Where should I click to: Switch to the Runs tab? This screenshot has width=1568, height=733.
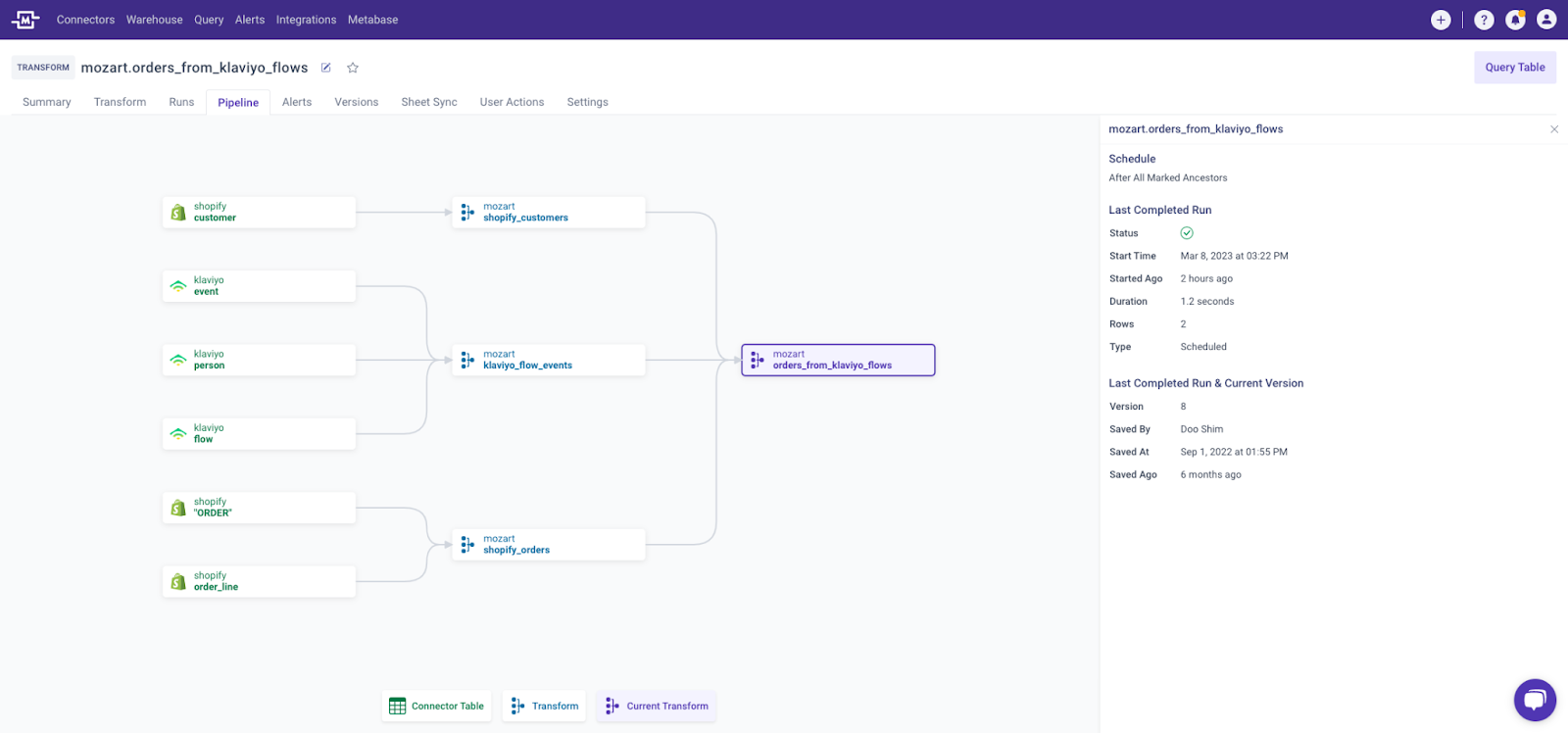pos(181,102)
